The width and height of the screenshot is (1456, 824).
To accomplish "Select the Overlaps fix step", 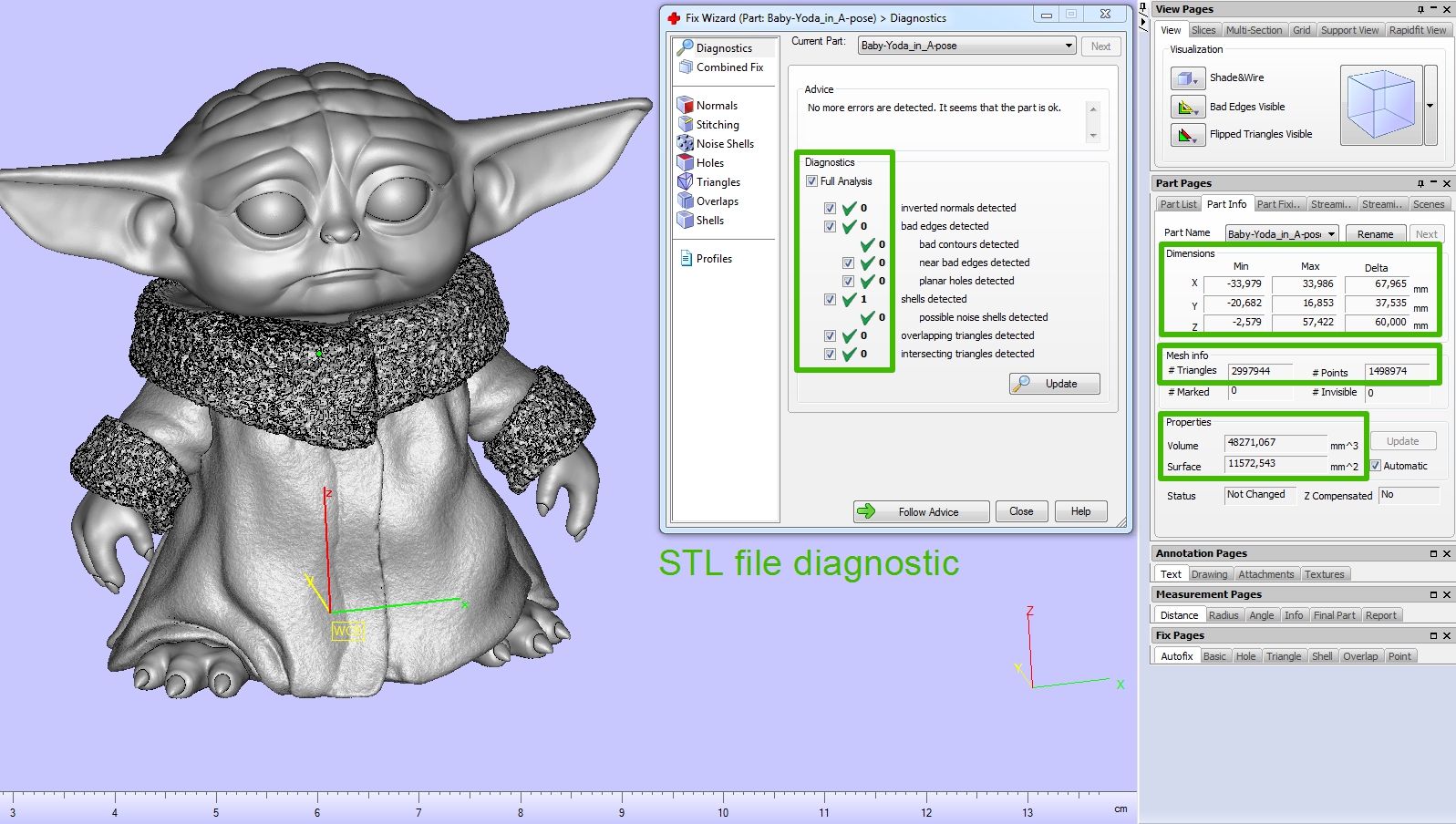I will pos(707,201).
